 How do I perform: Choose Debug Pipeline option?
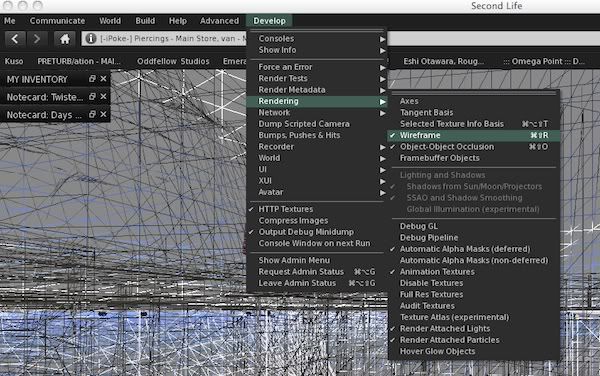tap(474, 238)
